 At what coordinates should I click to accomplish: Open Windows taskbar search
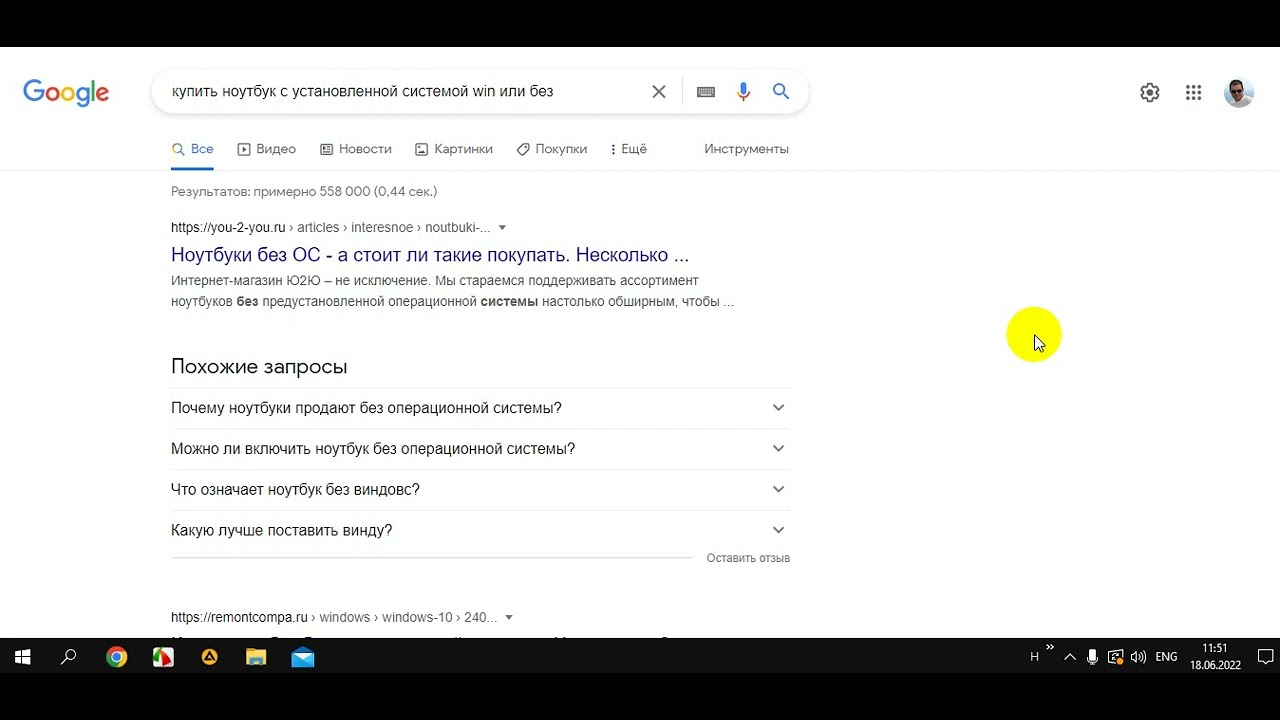(x=69, y=657)
